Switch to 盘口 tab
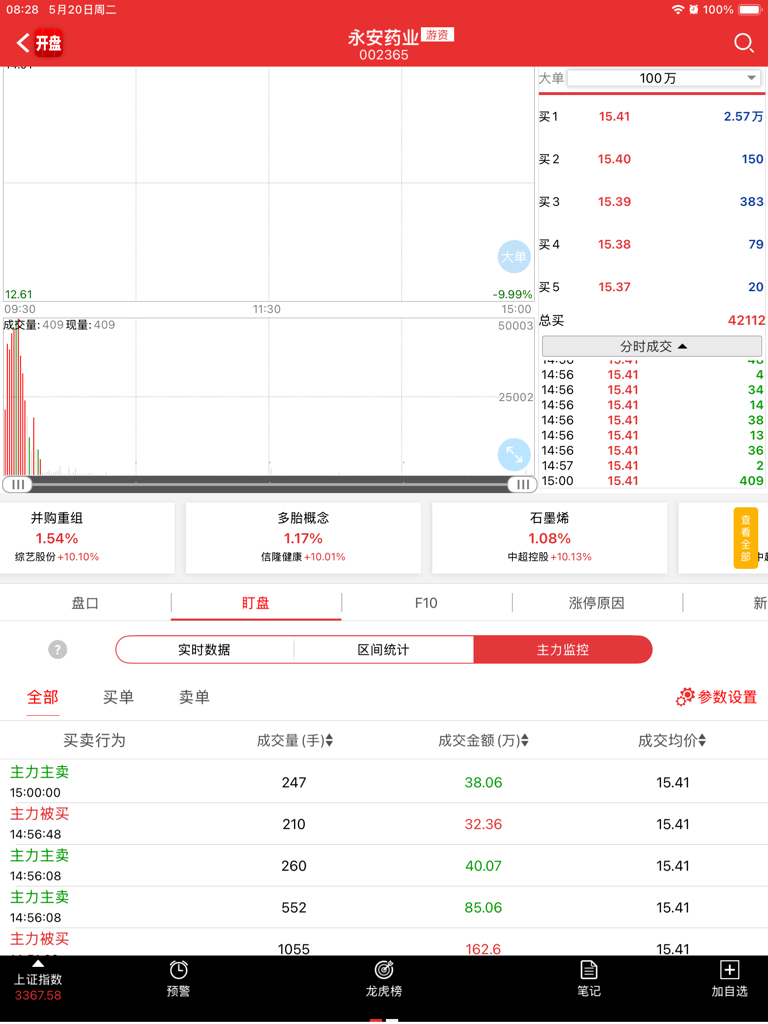768x1024 pixels. (x=85, y=603)
